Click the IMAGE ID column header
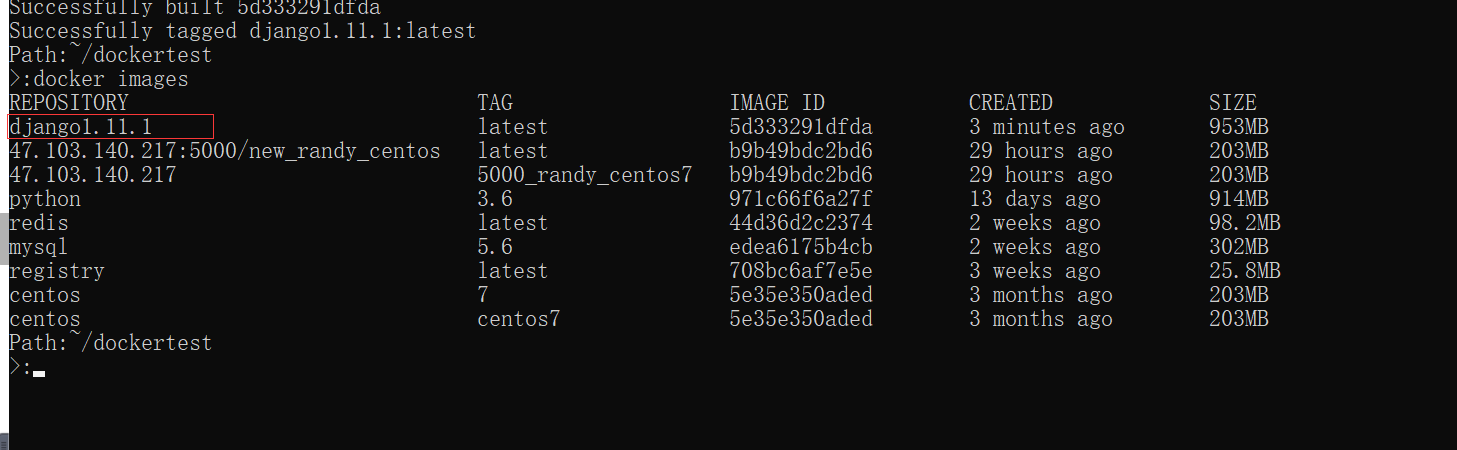The image size is (1457, 450). 779,103
